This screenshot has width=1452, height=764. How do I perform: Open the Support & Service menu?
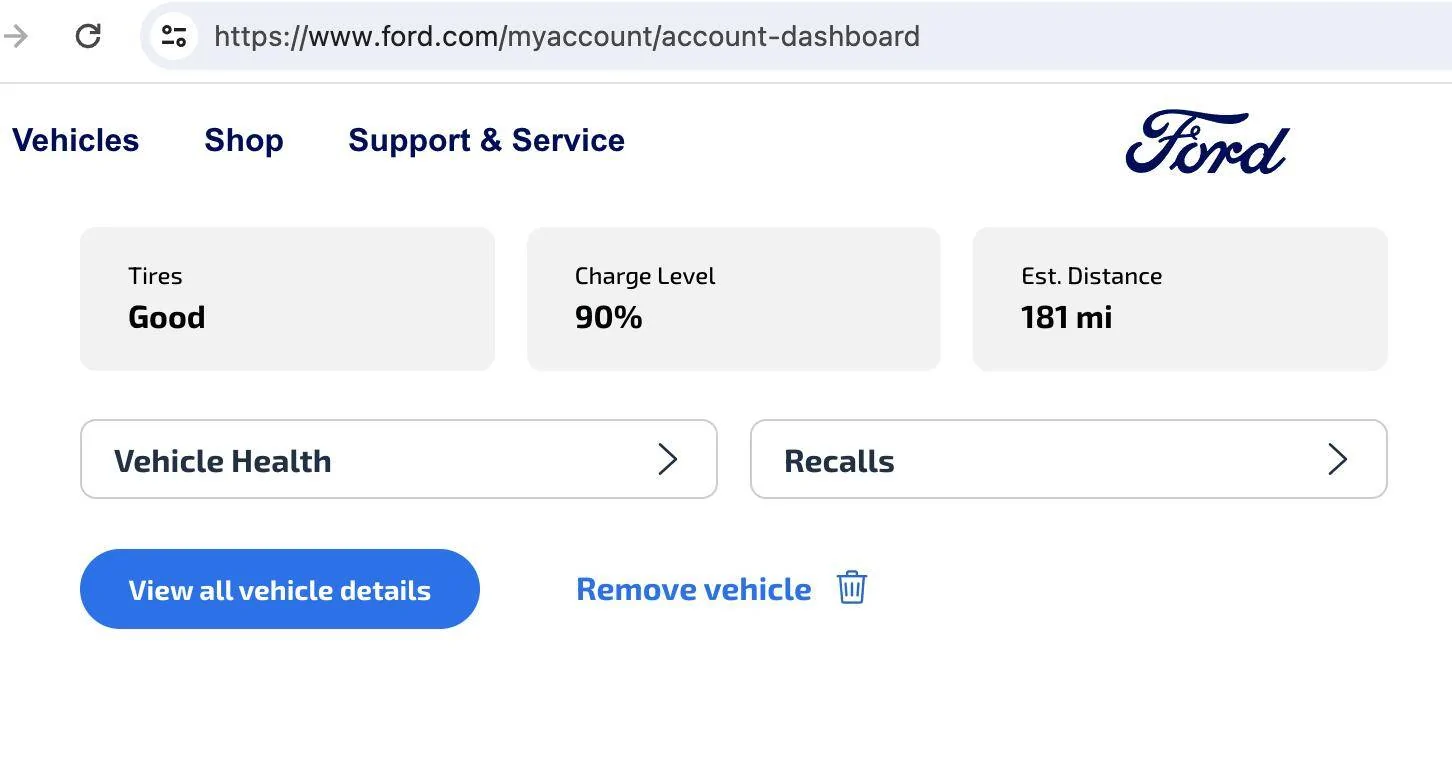point(486,140)
